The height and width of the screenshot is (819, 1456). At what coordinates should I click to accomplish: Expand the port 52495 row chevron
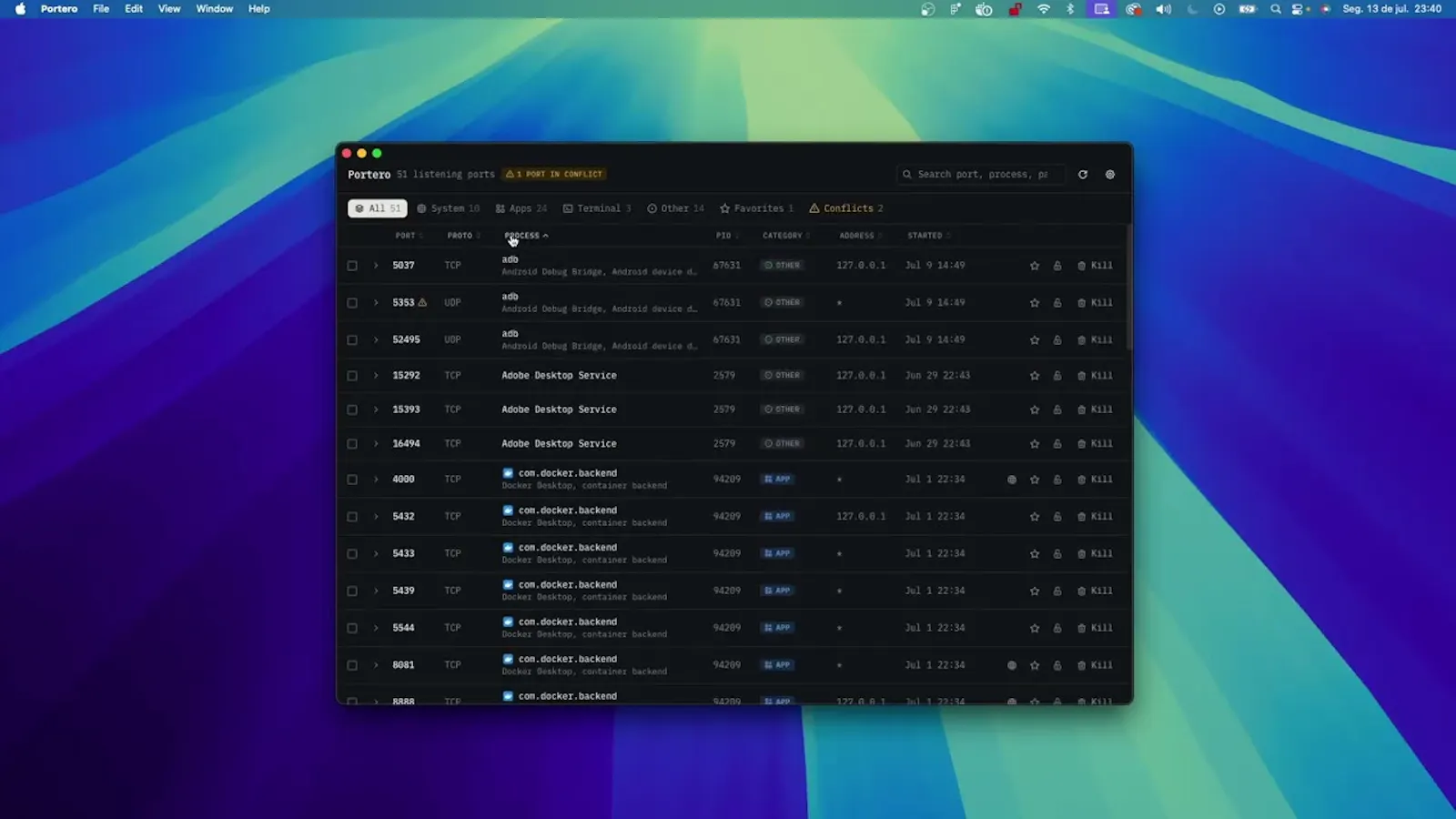[x=376, y=340]
